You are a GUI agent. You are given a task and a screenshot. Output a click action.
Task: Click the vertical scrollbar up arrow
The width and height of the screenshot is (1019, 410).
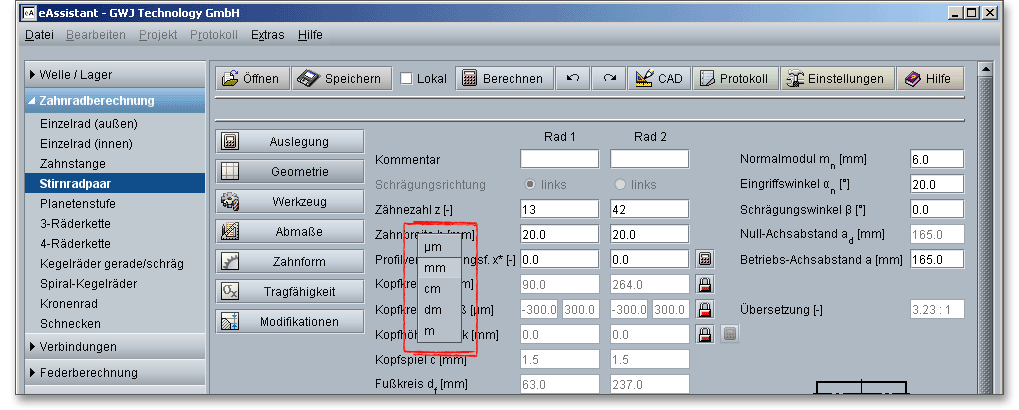click(984, 69)
